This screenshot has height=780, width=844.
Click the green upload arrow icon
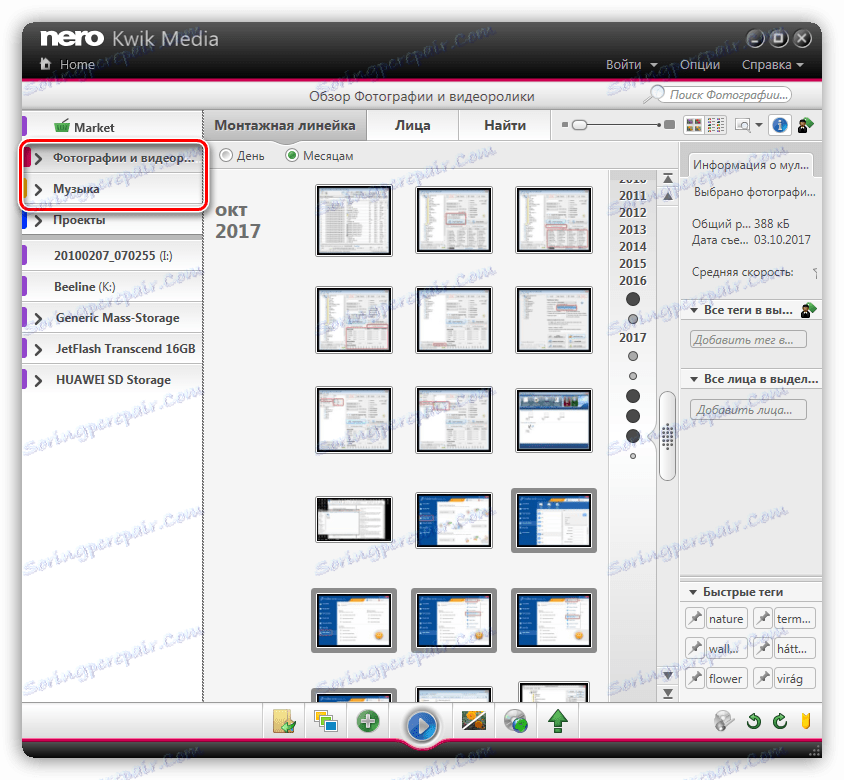click(557, 720)
